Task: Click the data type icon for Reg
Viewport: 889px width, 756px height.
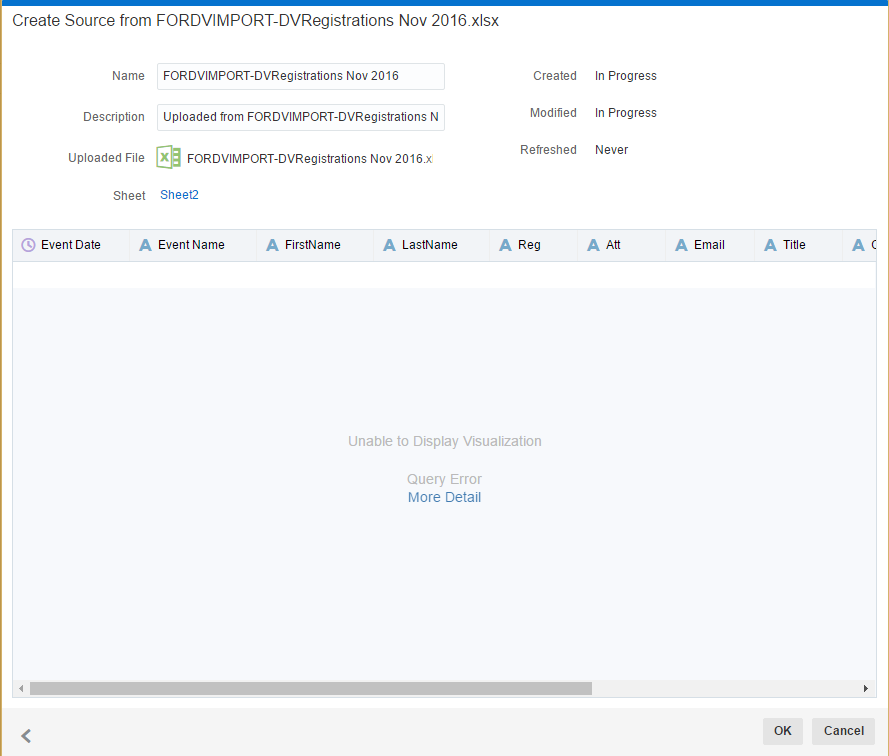Action: pyautogui.click(x=505, y=245)
